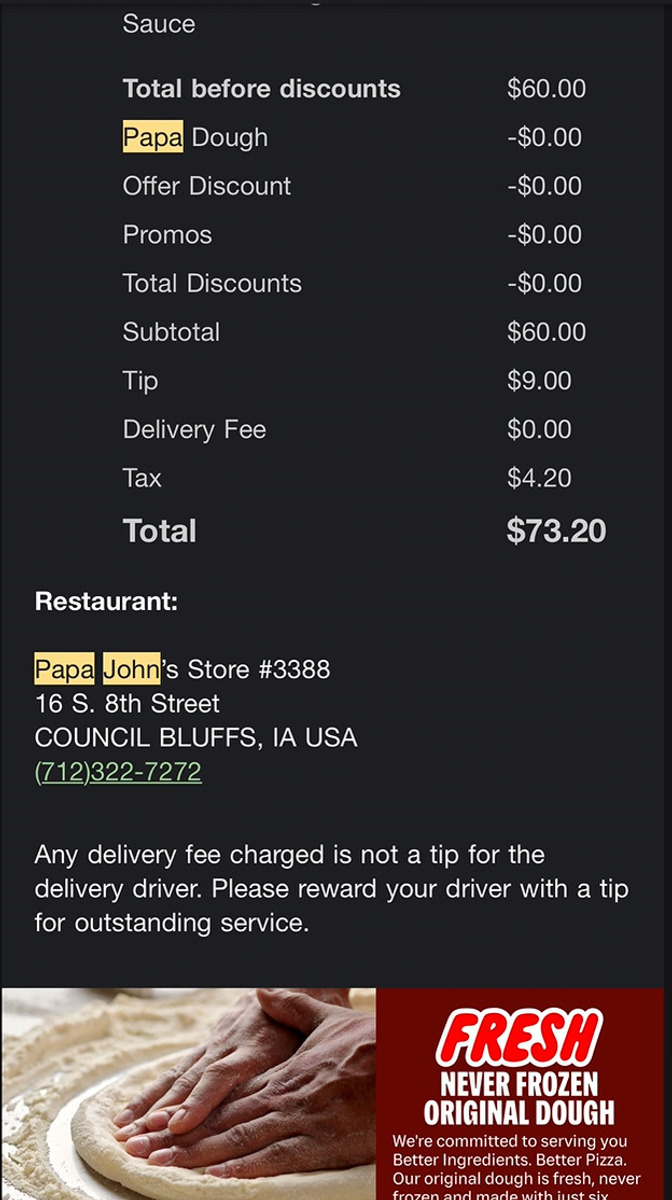Image resolution: width=672 pixels, height=1200 pixels.
Task: Click the highlighted "John" in the store name
Action: [x=131, y=668]
